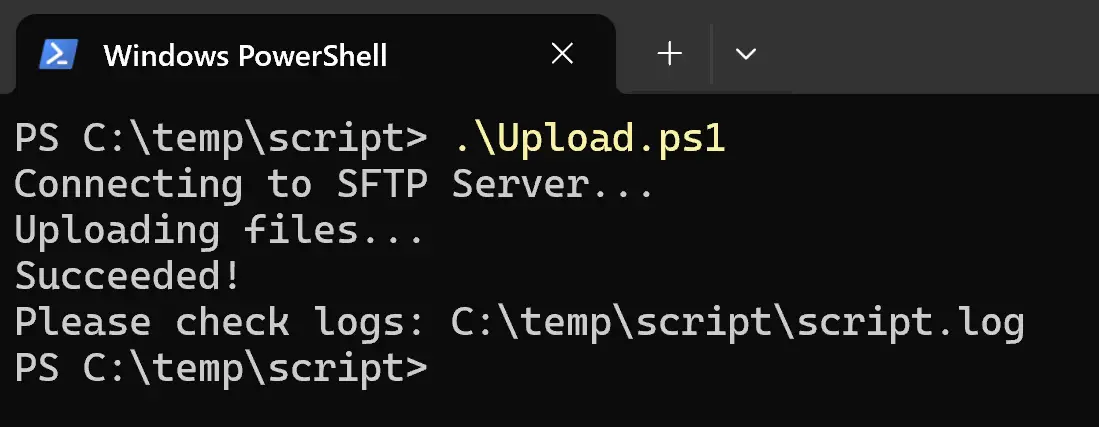Click the 'Connecting to SFTP Server...' output line
Image resolution: width=1099 pixels, height=427 pixels.
[334, 185]
